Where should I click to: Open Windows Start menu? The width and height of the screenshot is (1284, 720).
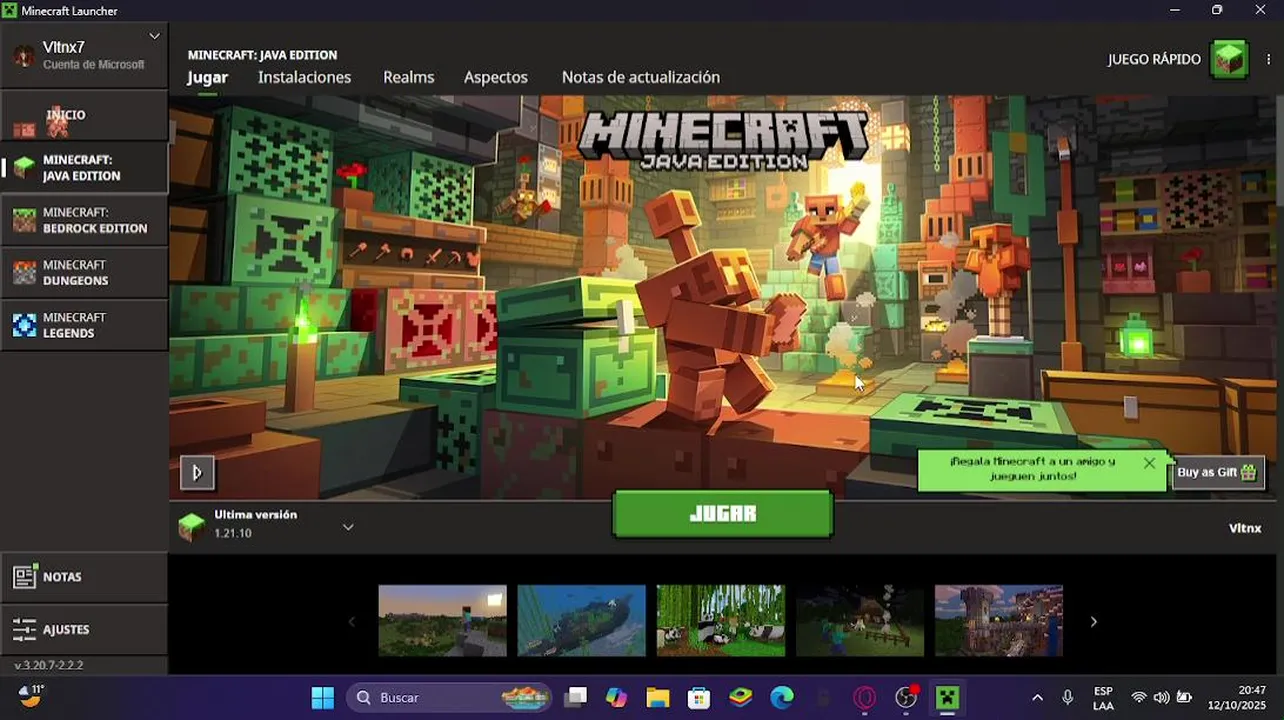(x=323, y=697)
